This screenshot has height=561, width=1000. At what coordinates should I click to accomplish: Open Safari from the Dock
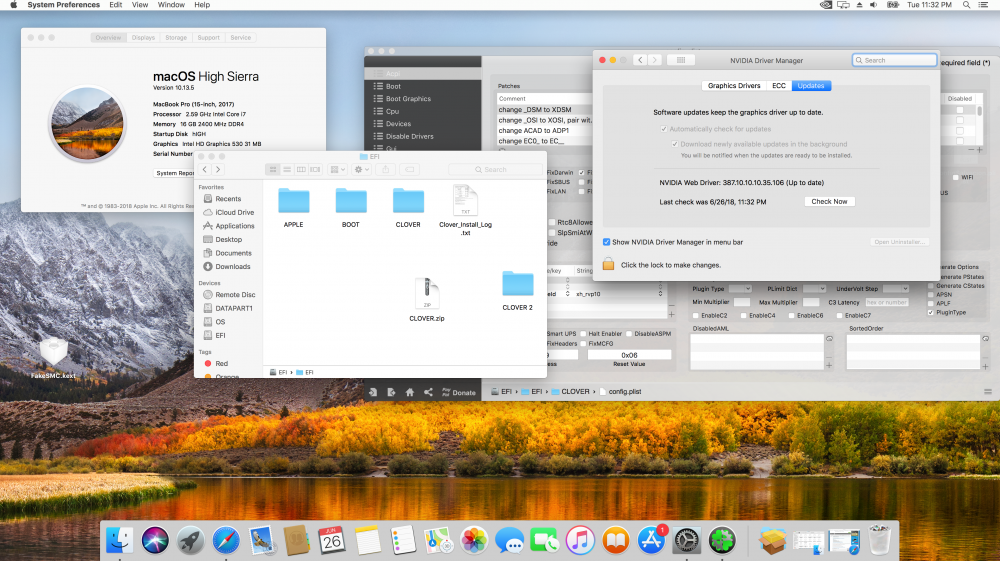[226, 541]
